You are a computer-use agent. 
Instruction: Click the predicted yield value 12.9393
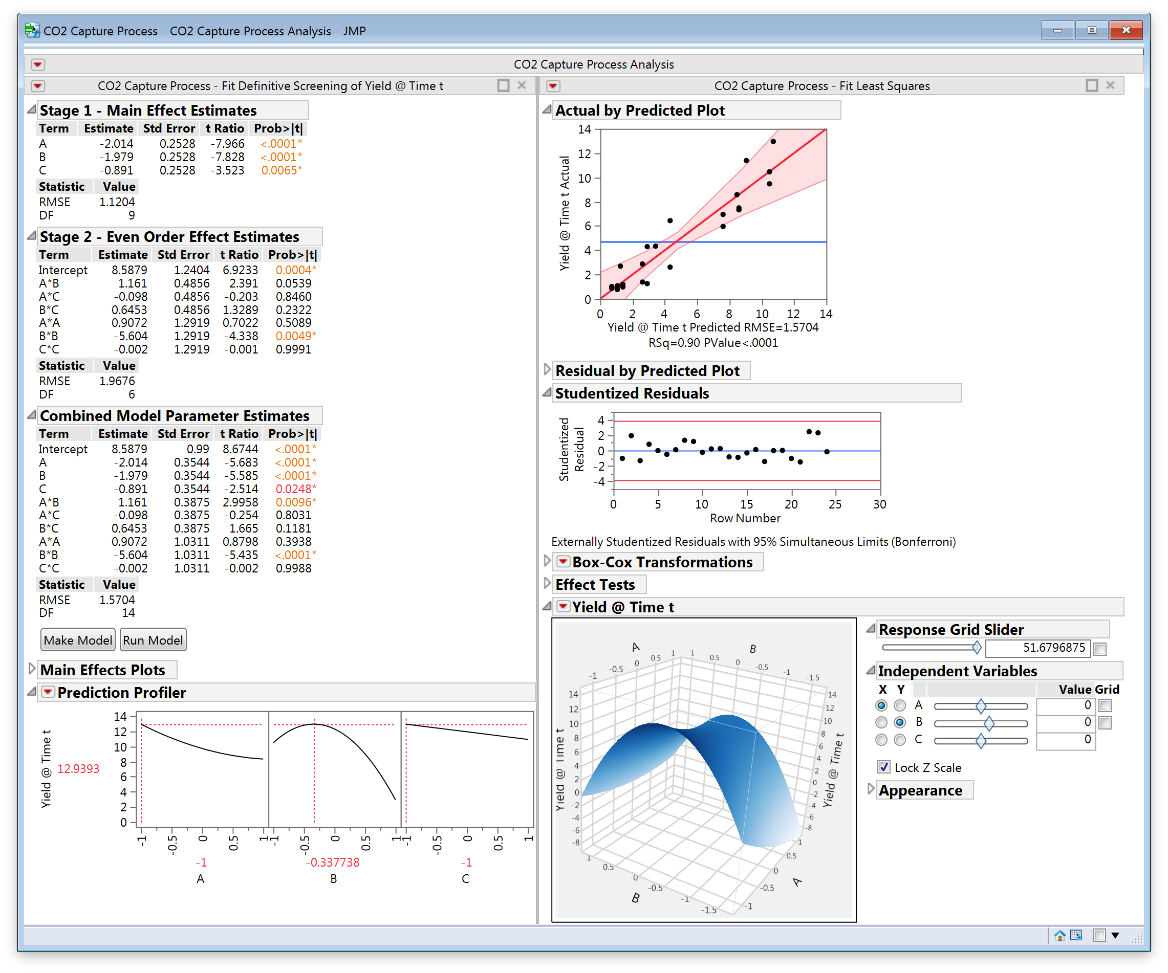(x=78, y=769)
